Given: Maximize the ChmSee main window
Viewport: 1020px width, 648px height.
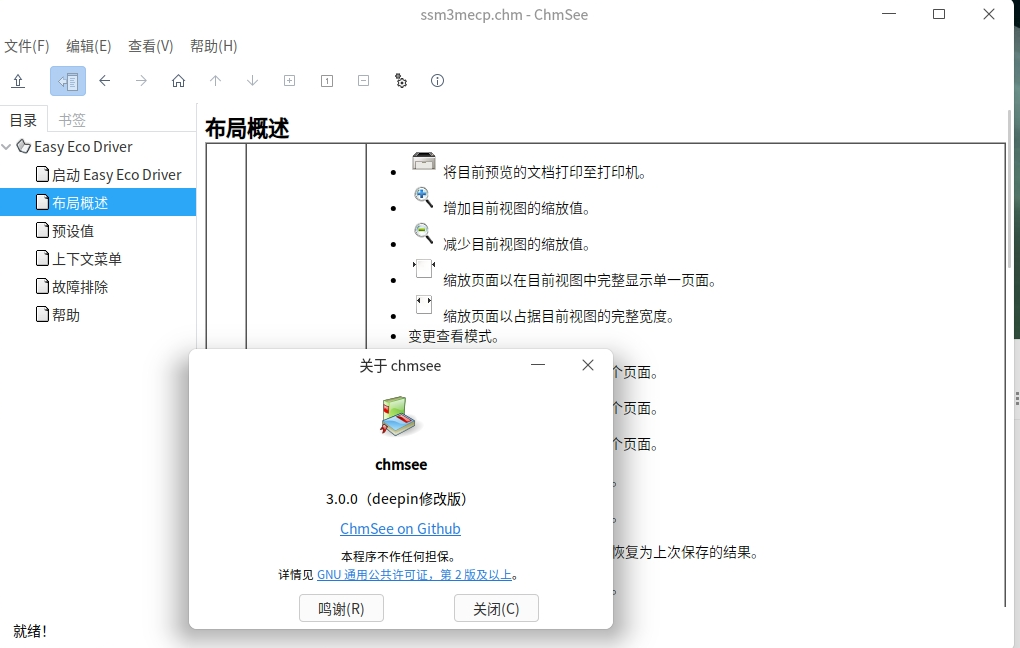Looking at the screenshot, I should (939, 14).
